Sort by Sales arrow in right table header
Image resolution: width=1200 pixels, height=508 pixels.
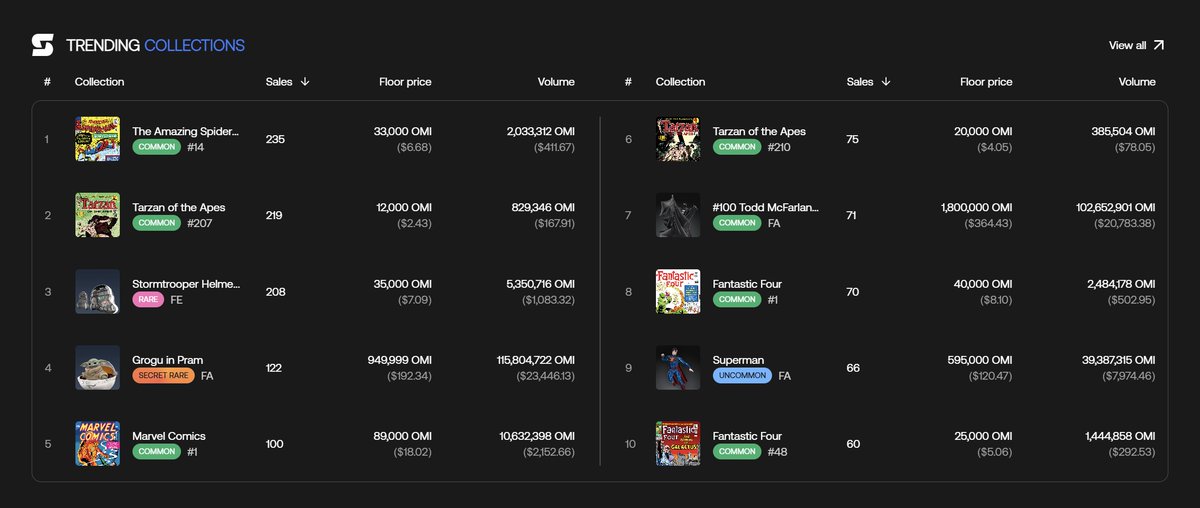tap(886, 82)
